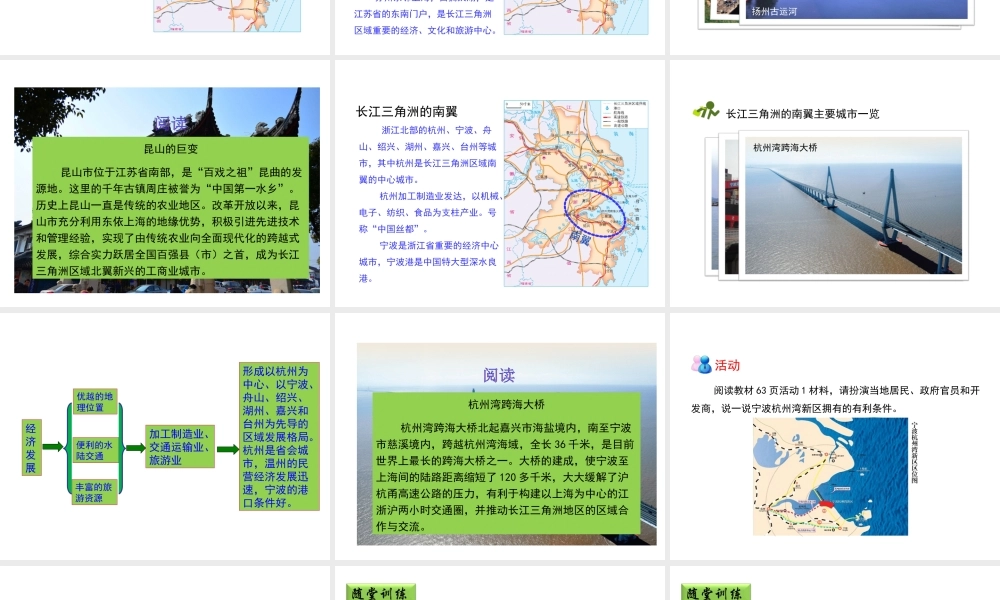1000x600 pixels.
Task: Click the people icon next to 活动
Action: pos(701,364)
